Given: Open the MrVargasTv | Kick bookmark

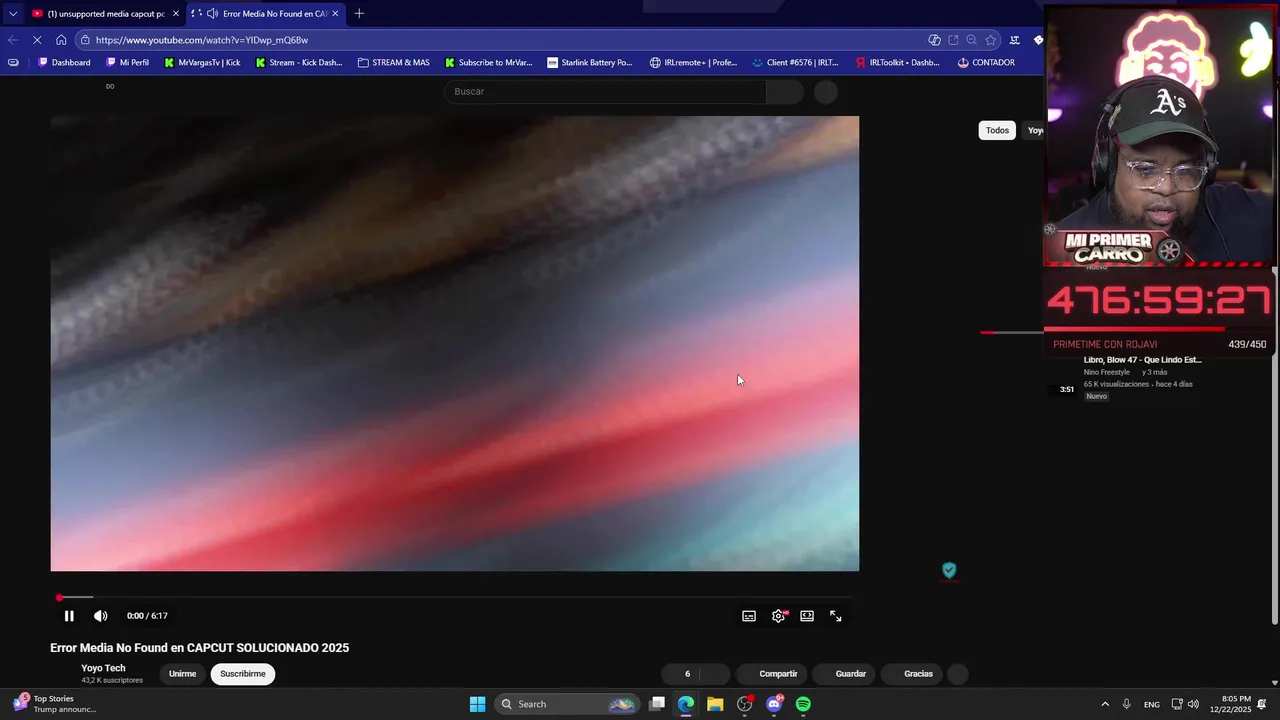Looking at the screenshot, I should (202, 62).
